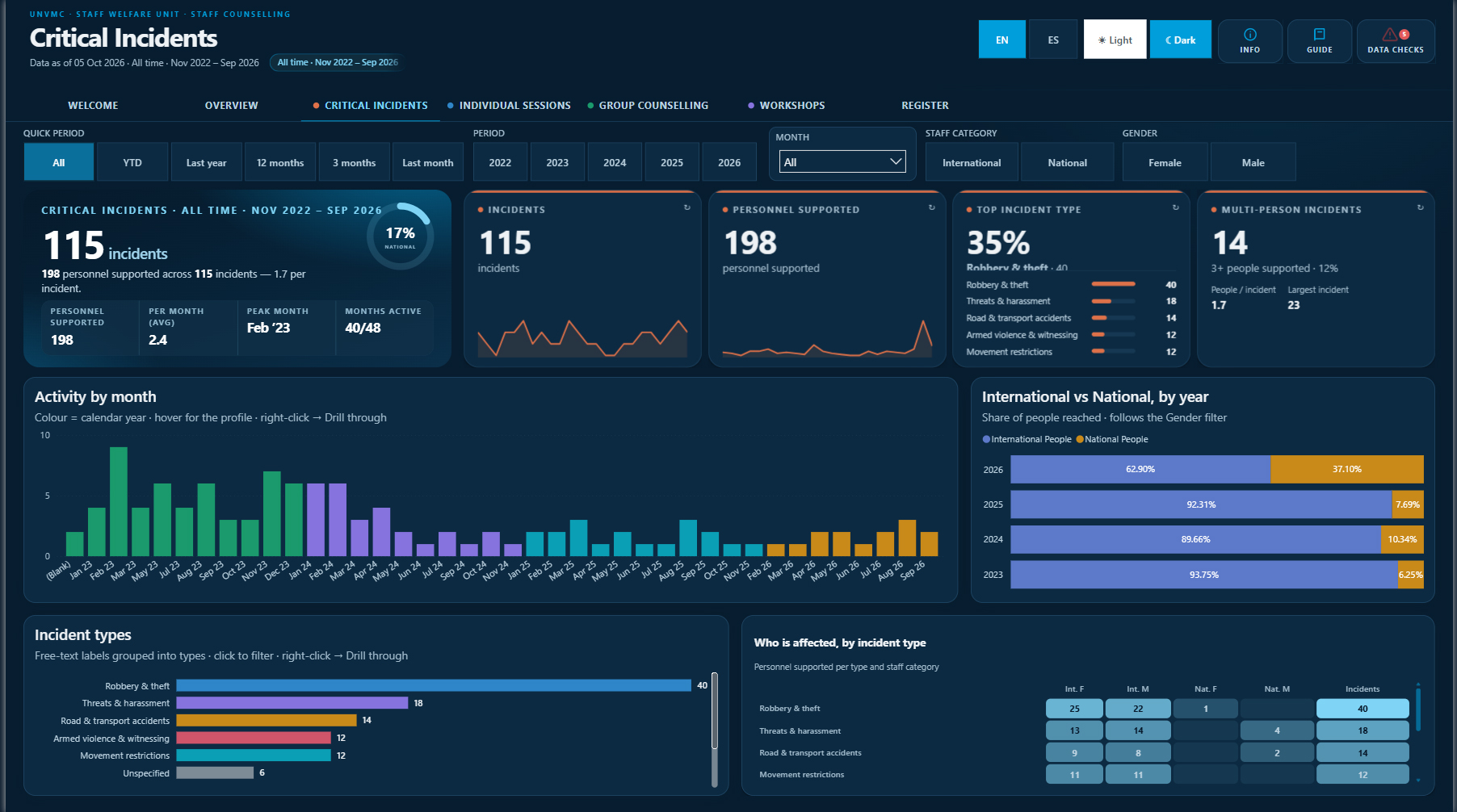
Task: Click the 62.90% segment for 2026
Action: (x=1140, y=469)
